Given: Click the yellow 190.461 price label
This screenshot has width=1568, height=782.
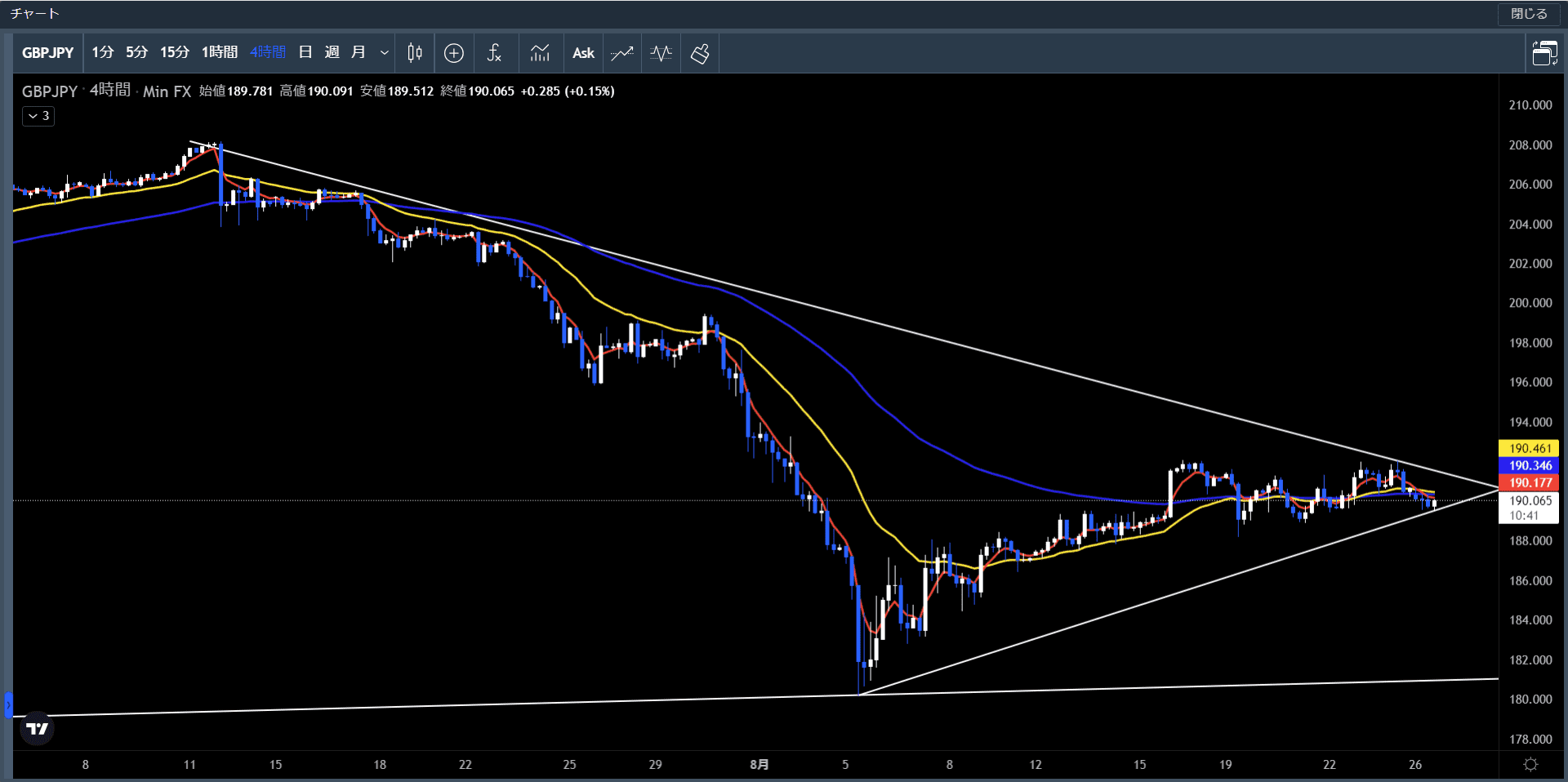Looking at the screenshot, I should [x=1529, y=448].
